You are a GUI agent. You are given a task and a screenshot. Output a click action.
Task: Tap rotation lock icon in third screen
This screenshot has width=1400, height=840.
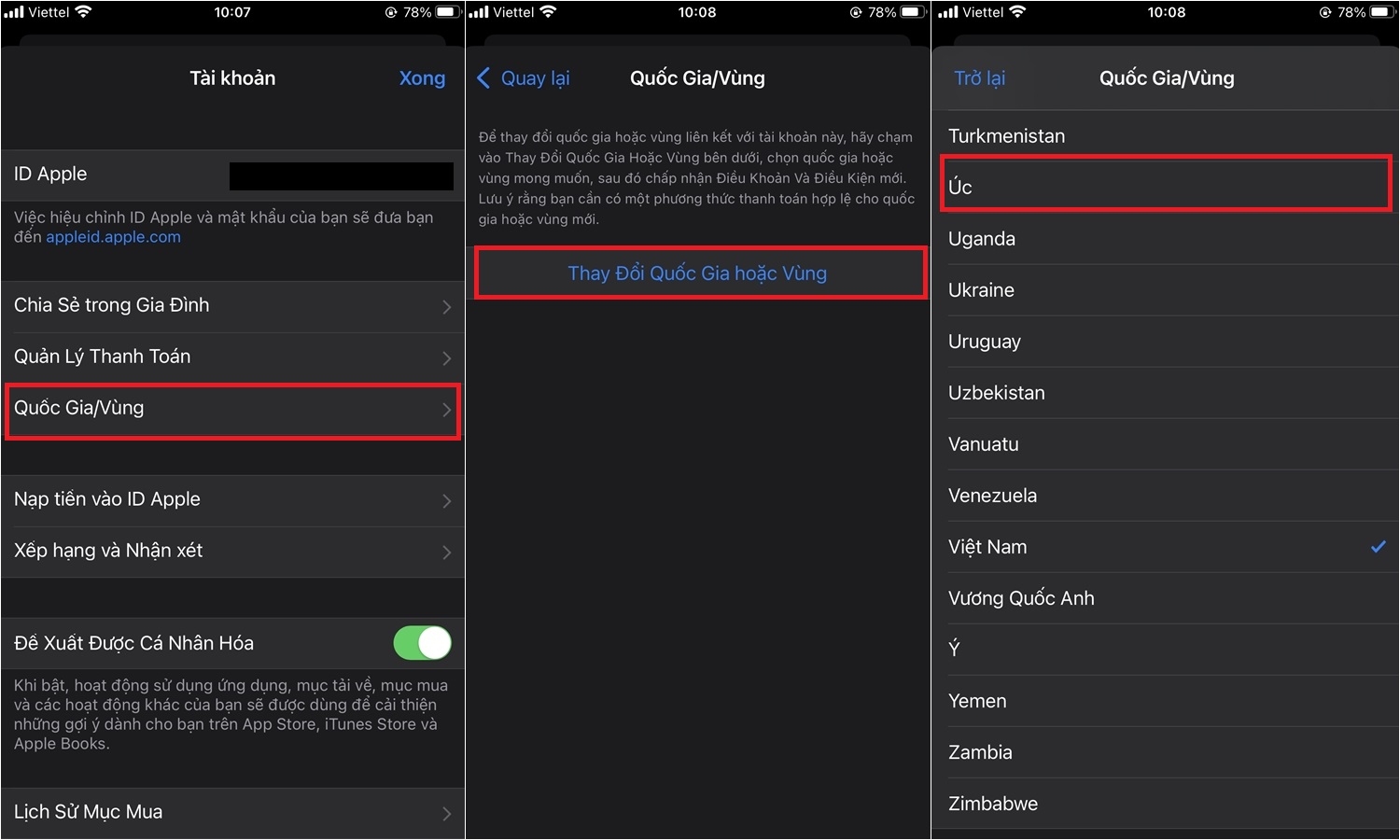(1324, 12)
